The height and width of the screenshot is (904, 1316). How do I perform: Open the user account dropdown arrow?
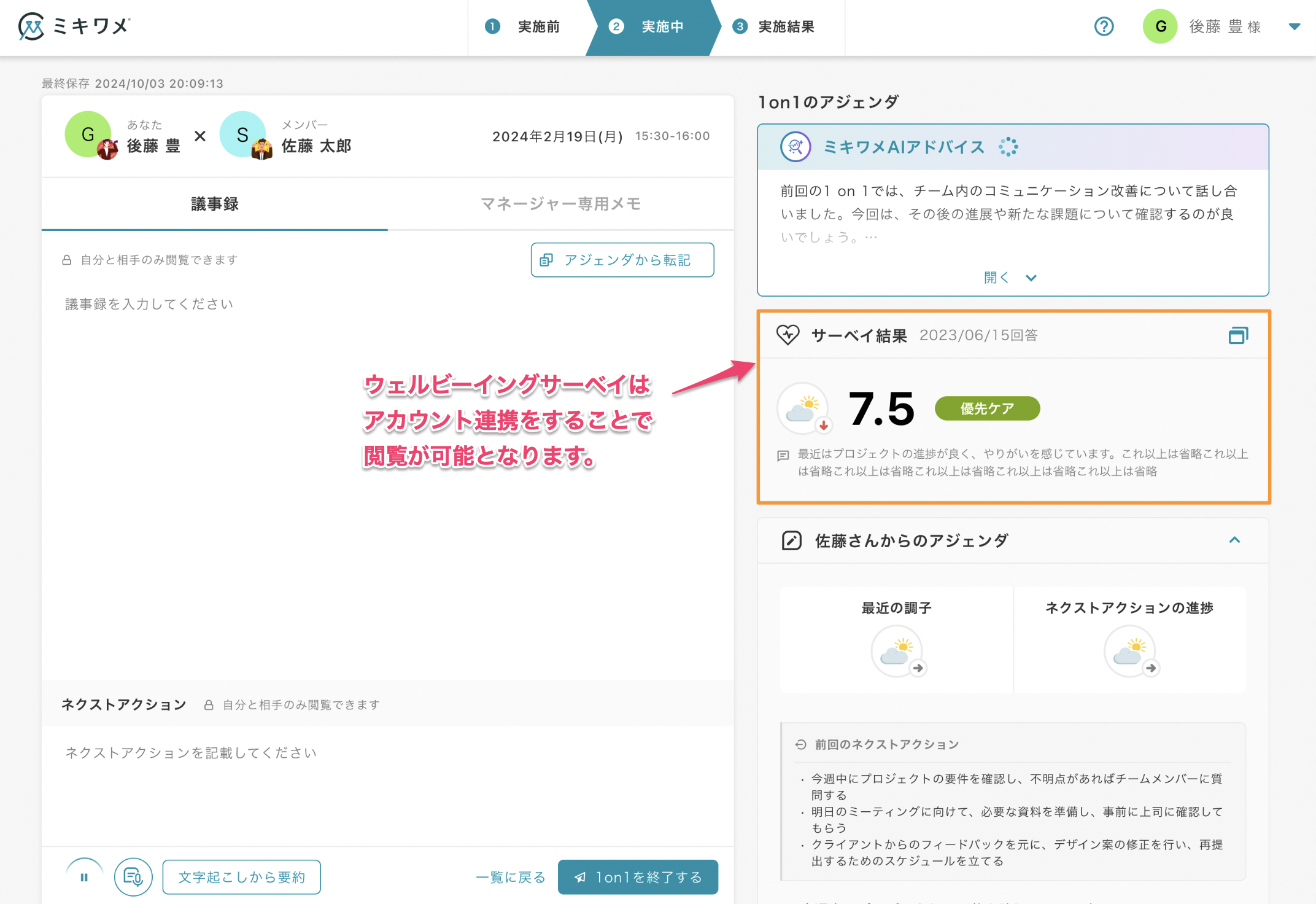pyautogui.click(x=1295, y=26)
